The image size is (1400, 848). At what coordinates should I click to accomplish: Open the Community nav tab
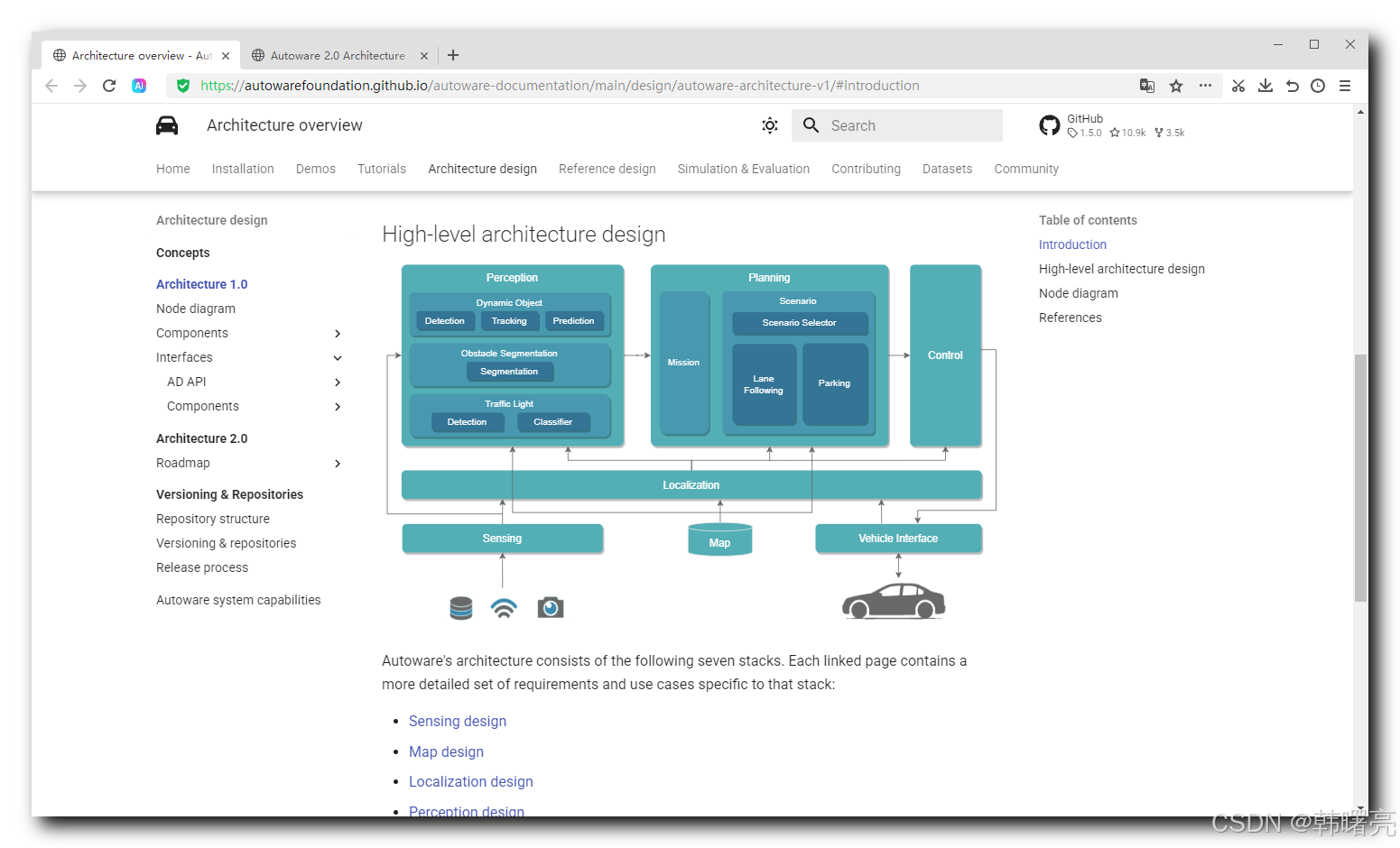click(x=1026, y=169)
